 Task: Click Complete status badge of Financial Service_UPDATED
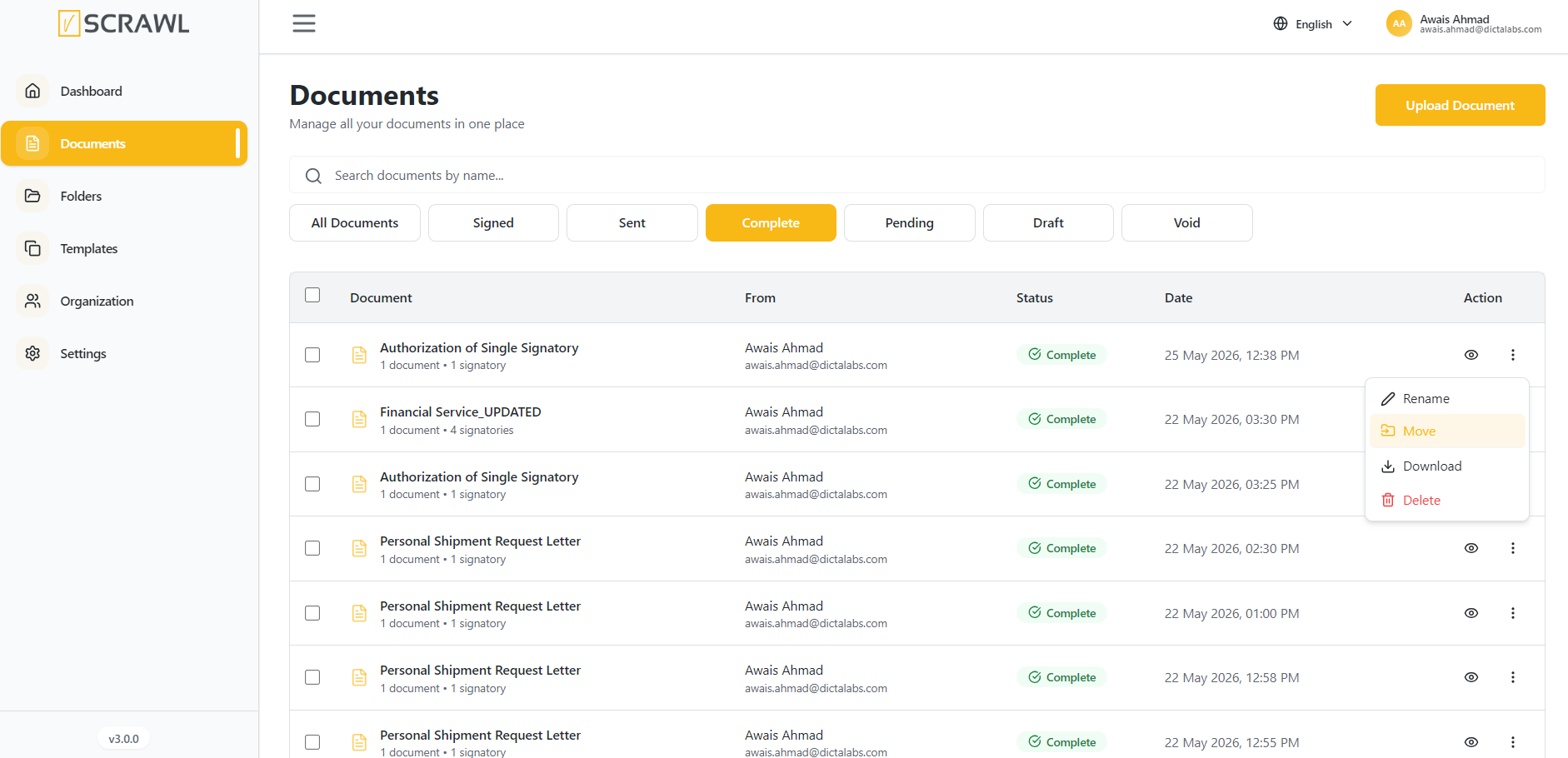click(x=1061, y=419)
